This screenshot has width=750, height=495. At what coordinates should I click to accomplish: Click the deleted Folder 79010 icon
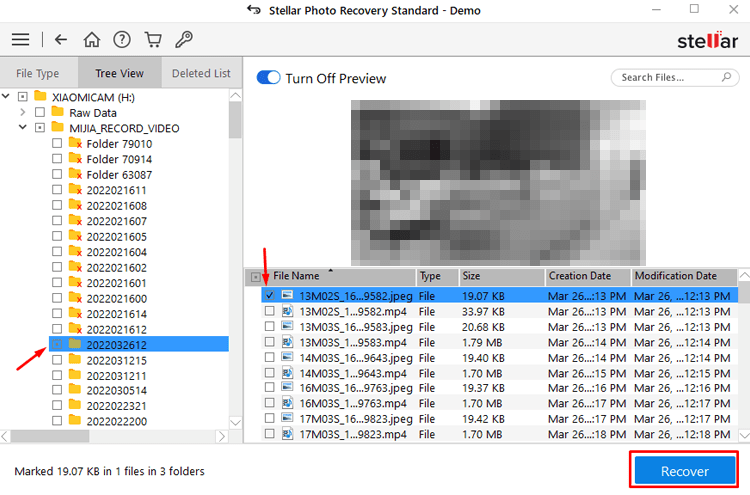[x=75, y=143]
